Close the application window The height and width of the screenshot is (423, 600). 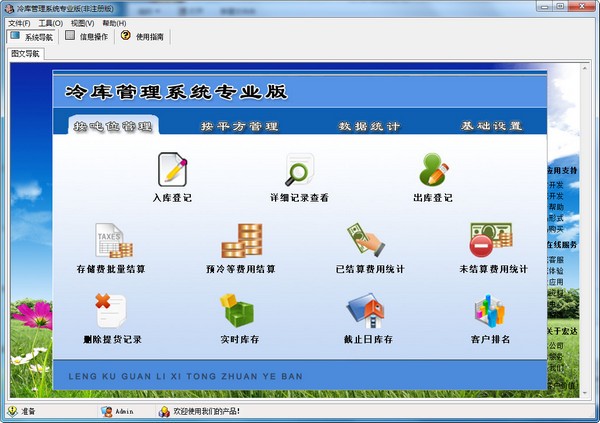pyautogui.click(x=582, y=7)
